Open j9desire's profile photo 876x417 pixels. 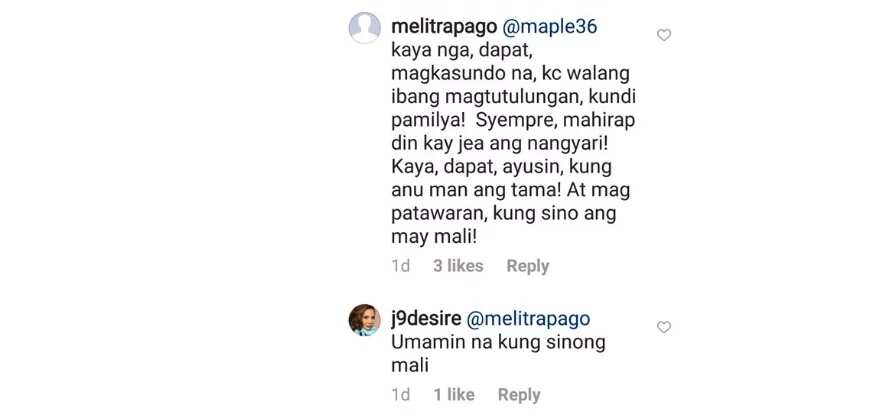[x=365, y=320]
